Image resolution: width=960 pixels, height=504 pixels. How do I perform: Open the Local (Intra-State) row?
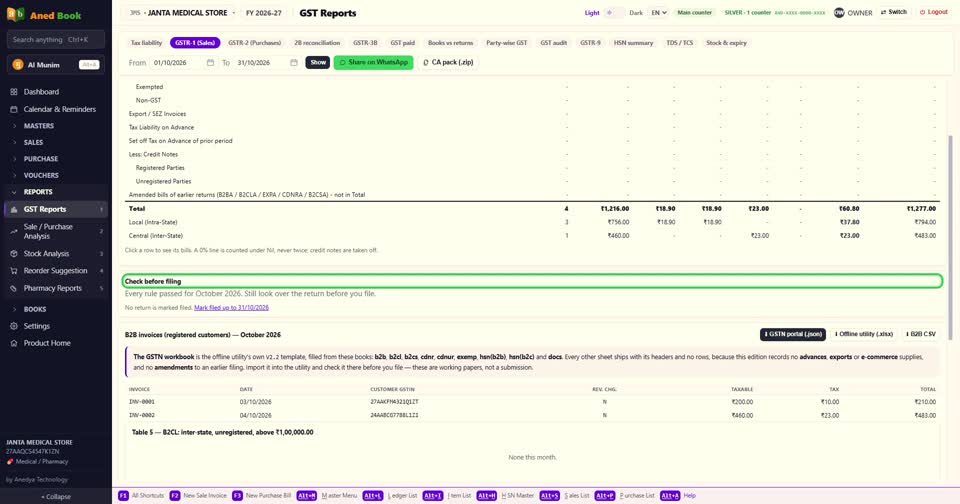(532, 222)
